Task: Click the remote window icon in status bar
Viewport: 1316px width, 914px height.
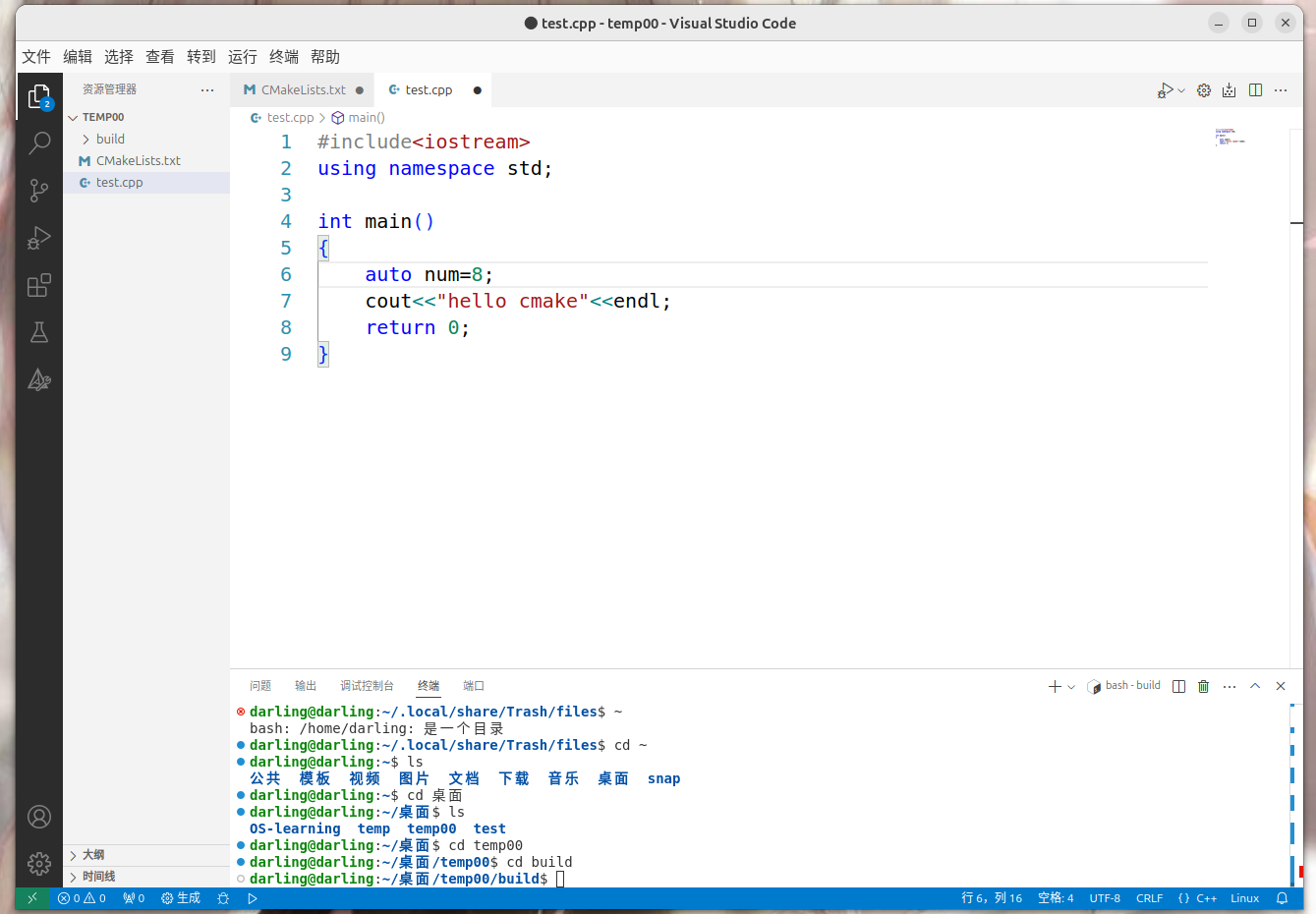Action: point(31,898)
